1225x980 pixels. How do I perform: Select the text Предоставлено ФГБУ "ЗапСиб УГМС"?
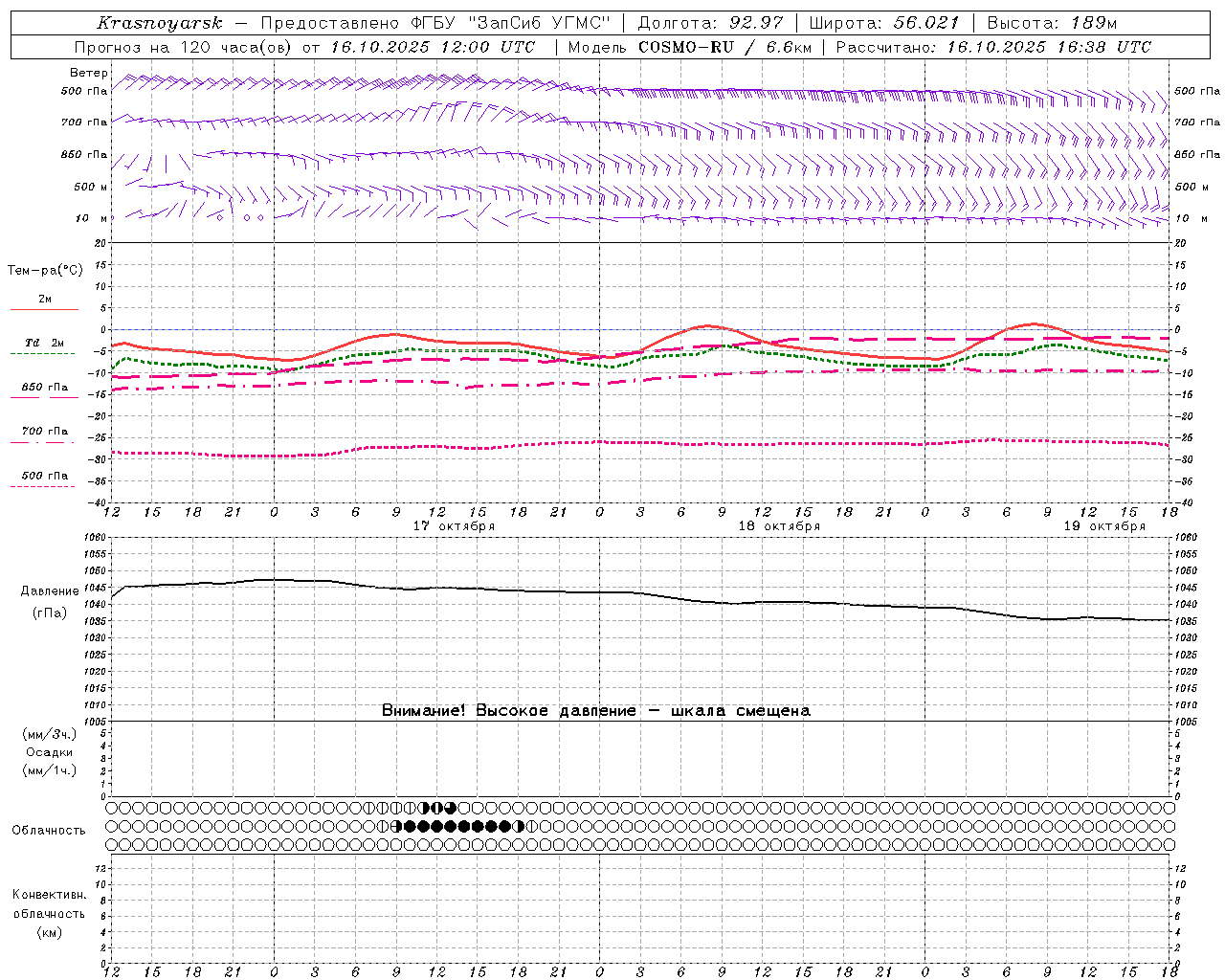(434, 23)
